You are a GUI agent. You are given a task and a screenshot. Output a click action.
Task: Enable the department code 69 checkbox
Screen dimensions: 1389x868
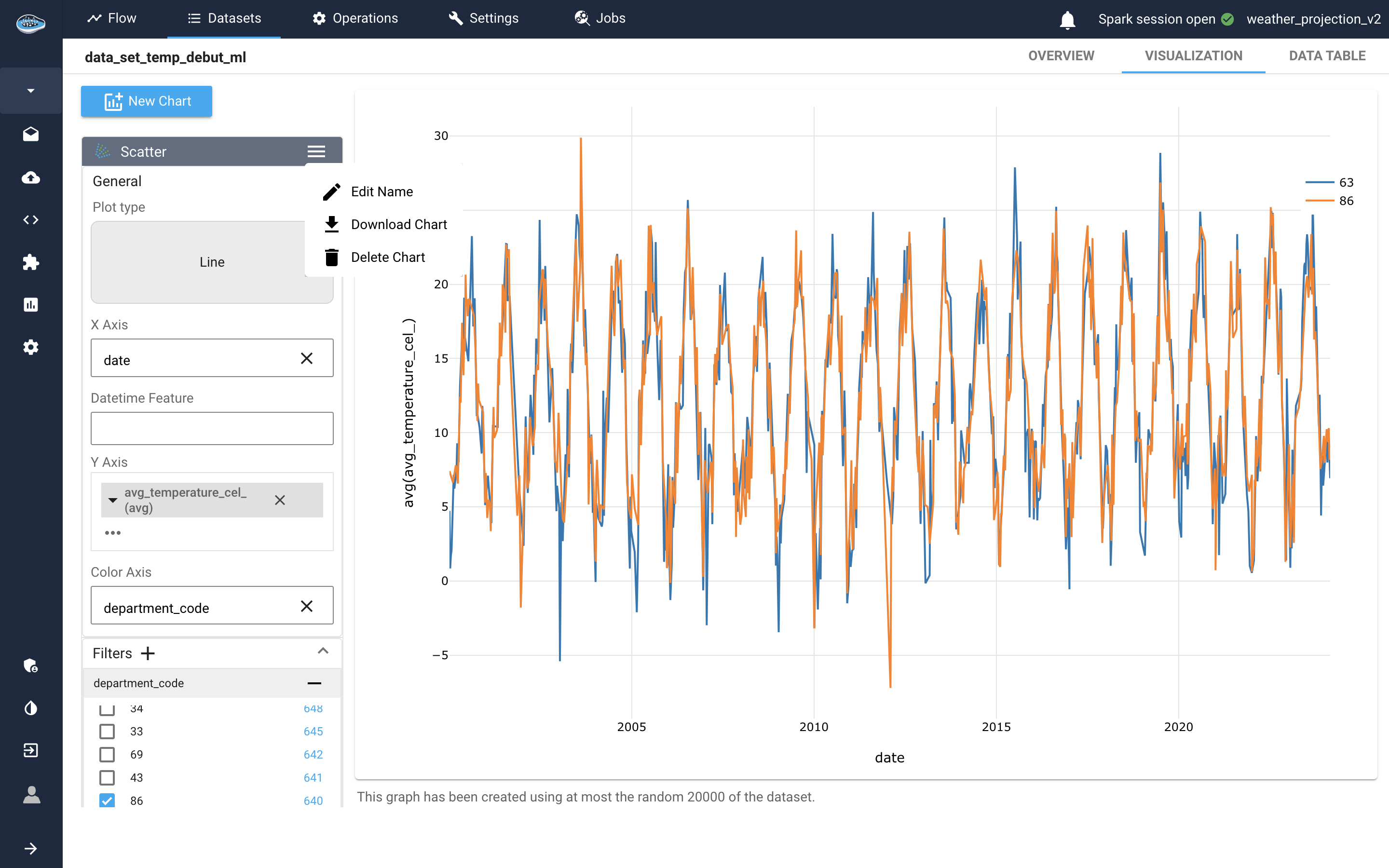click(107, 754)
